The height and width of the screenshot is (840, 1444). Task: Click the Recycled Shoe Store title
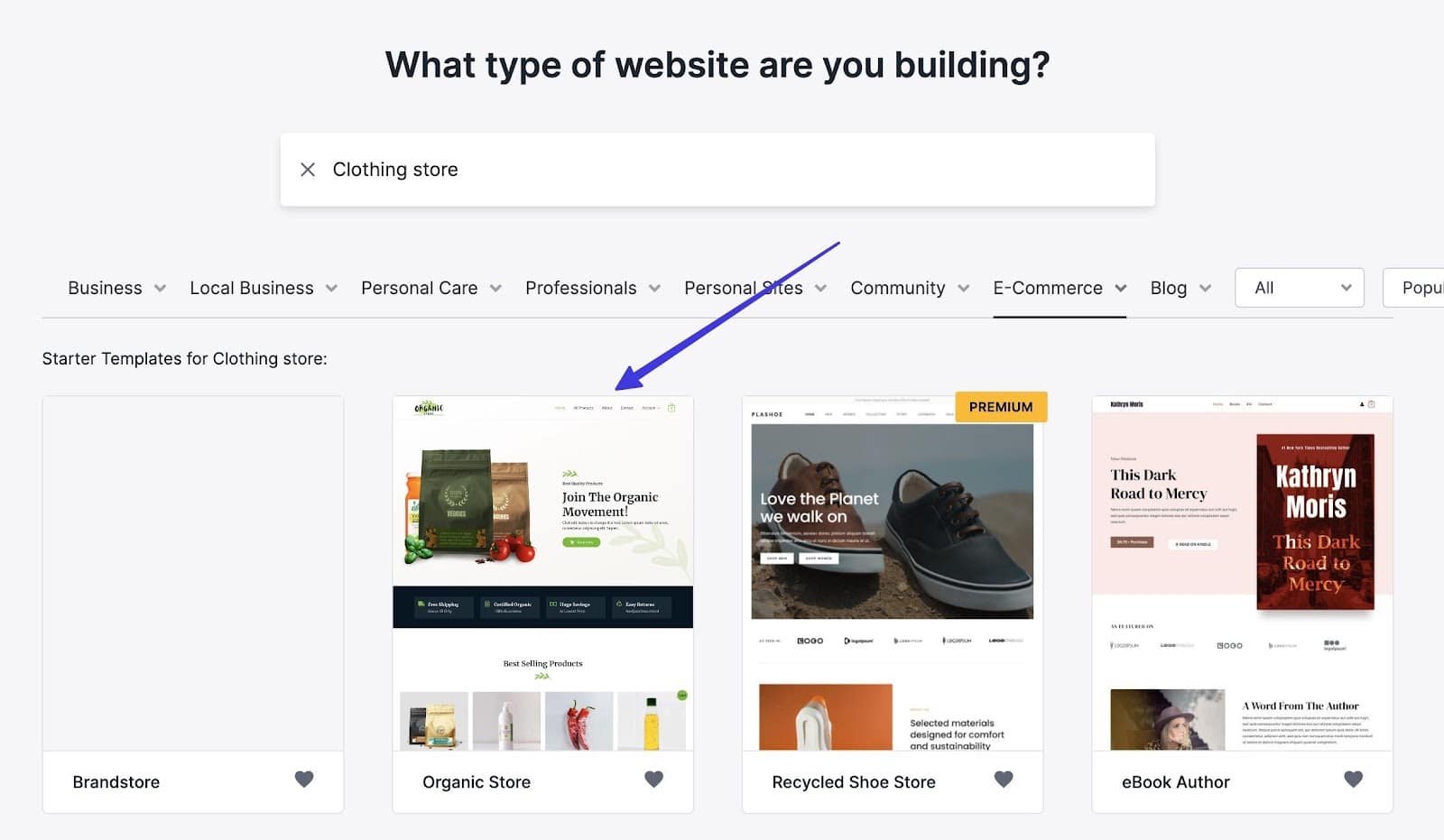853,782
